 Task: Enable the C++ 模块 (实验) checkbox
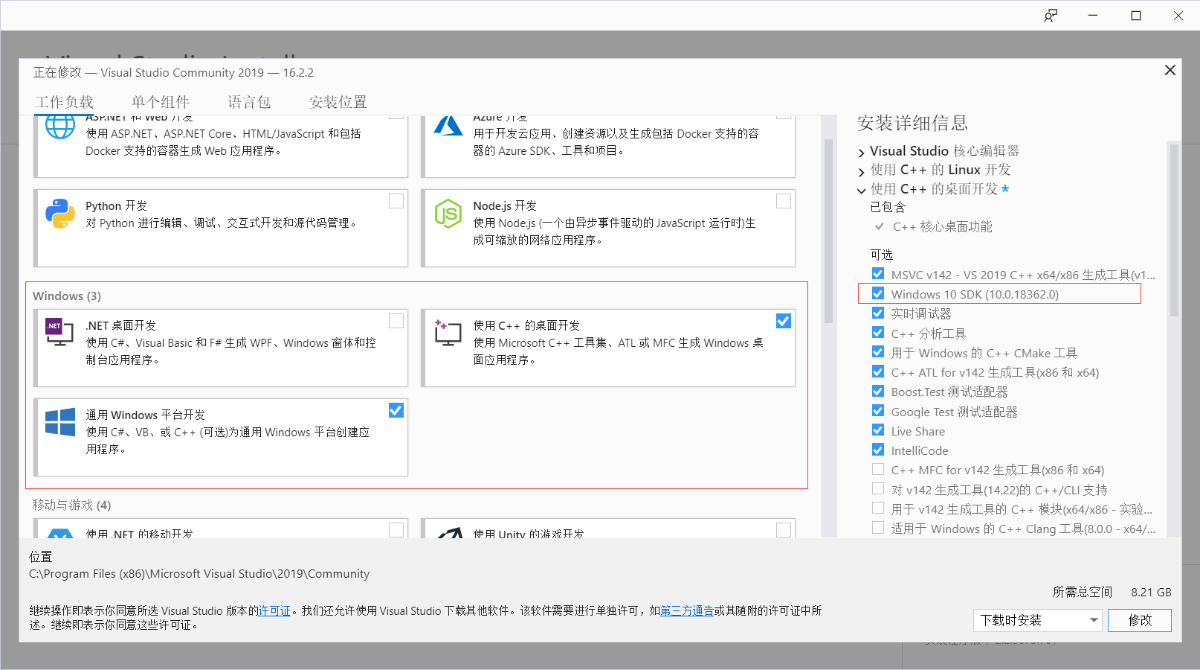878,508
